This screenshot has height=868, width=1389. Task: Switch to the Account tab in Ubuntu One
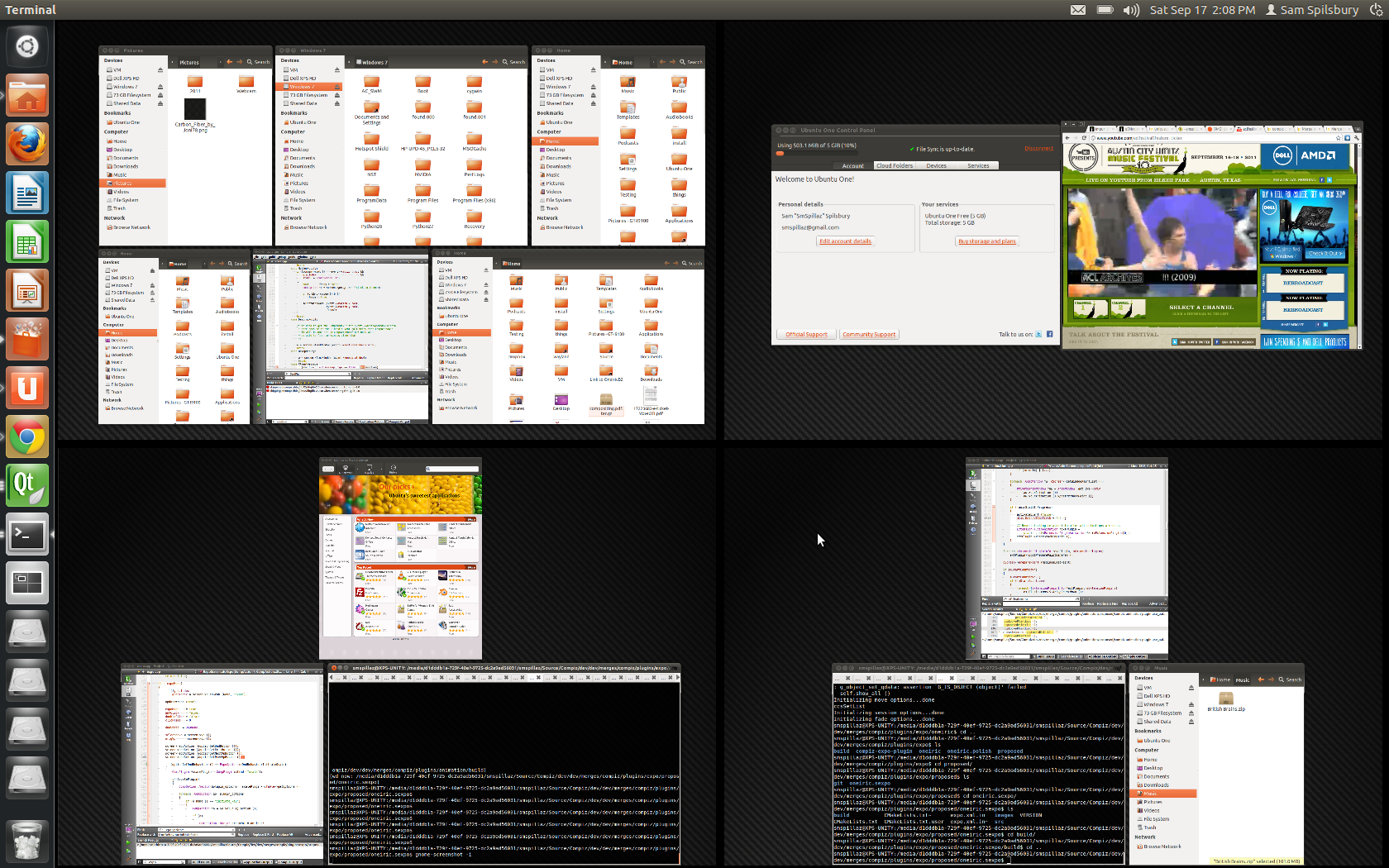(x=853, y=166)
